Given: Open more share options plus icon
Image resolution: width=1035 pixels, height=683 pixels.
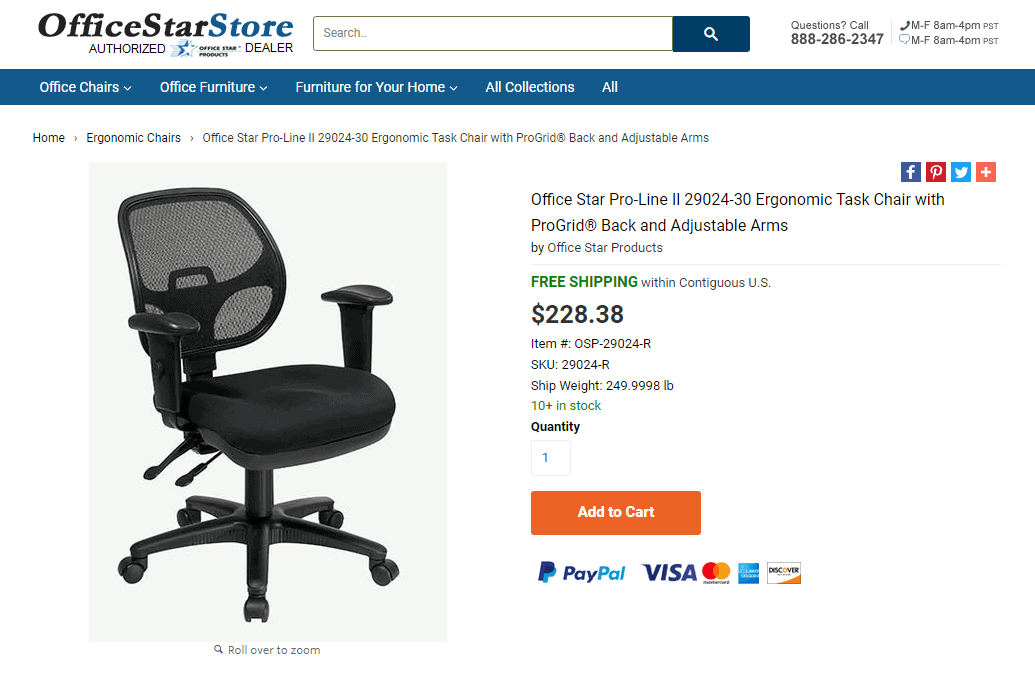Looking at the screenshot, I should (986, 172).
